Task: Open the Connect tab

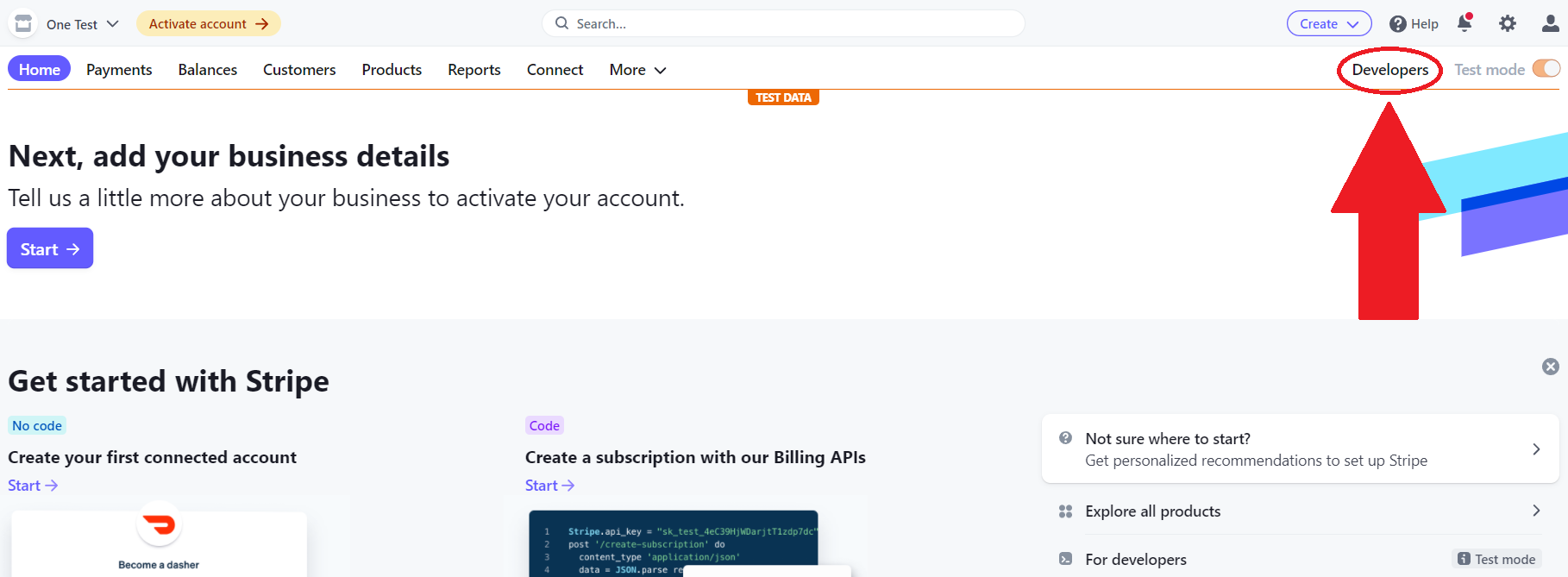Action: 555,70
